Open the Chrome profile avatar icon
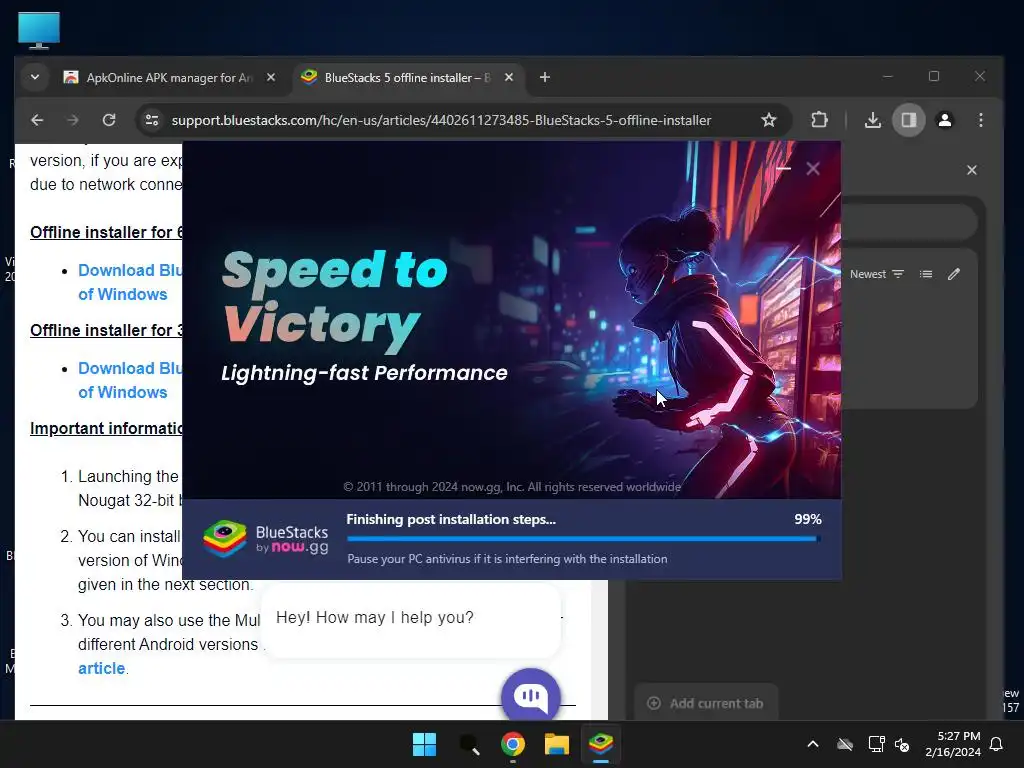Screen dimensions: 1024x768 944,120
